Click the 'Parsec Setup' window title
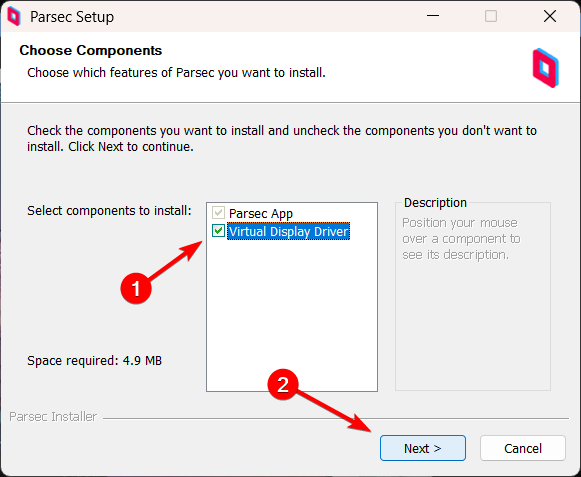This screenshot has height=477, width=581. point(72,17)
